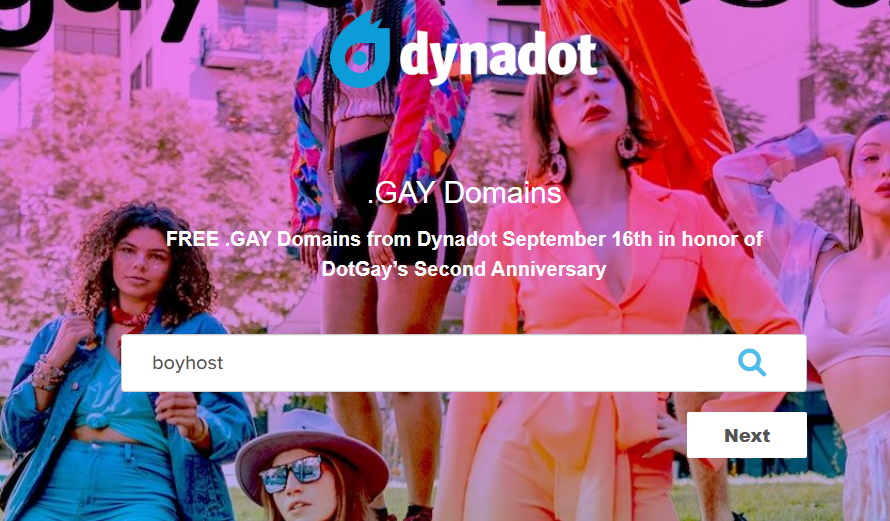
Task: Click the Next button
Action: coord(746,435)
